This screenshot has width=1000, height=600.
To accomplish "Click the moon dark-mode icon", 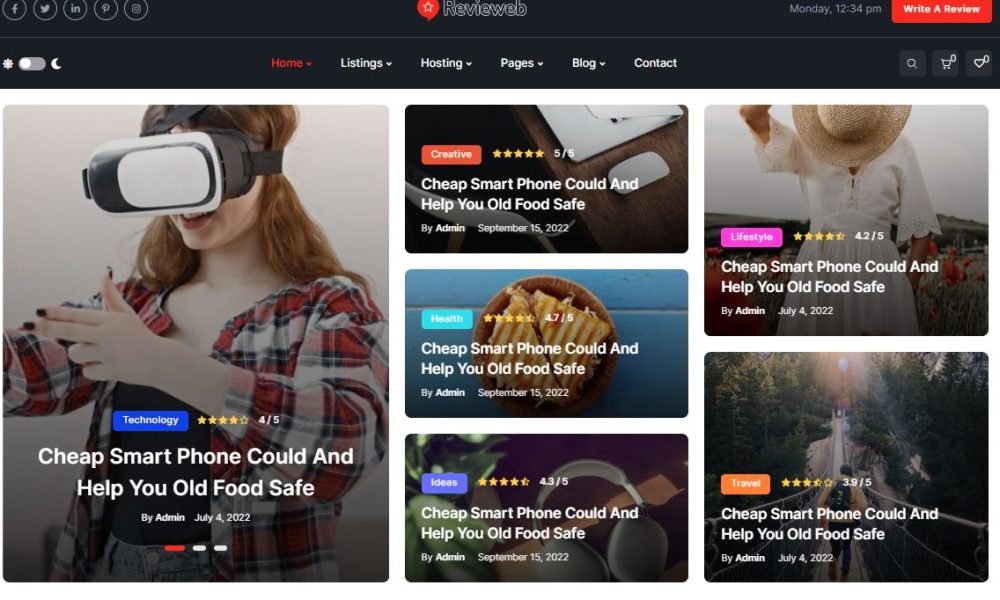I will pos(56,63).
